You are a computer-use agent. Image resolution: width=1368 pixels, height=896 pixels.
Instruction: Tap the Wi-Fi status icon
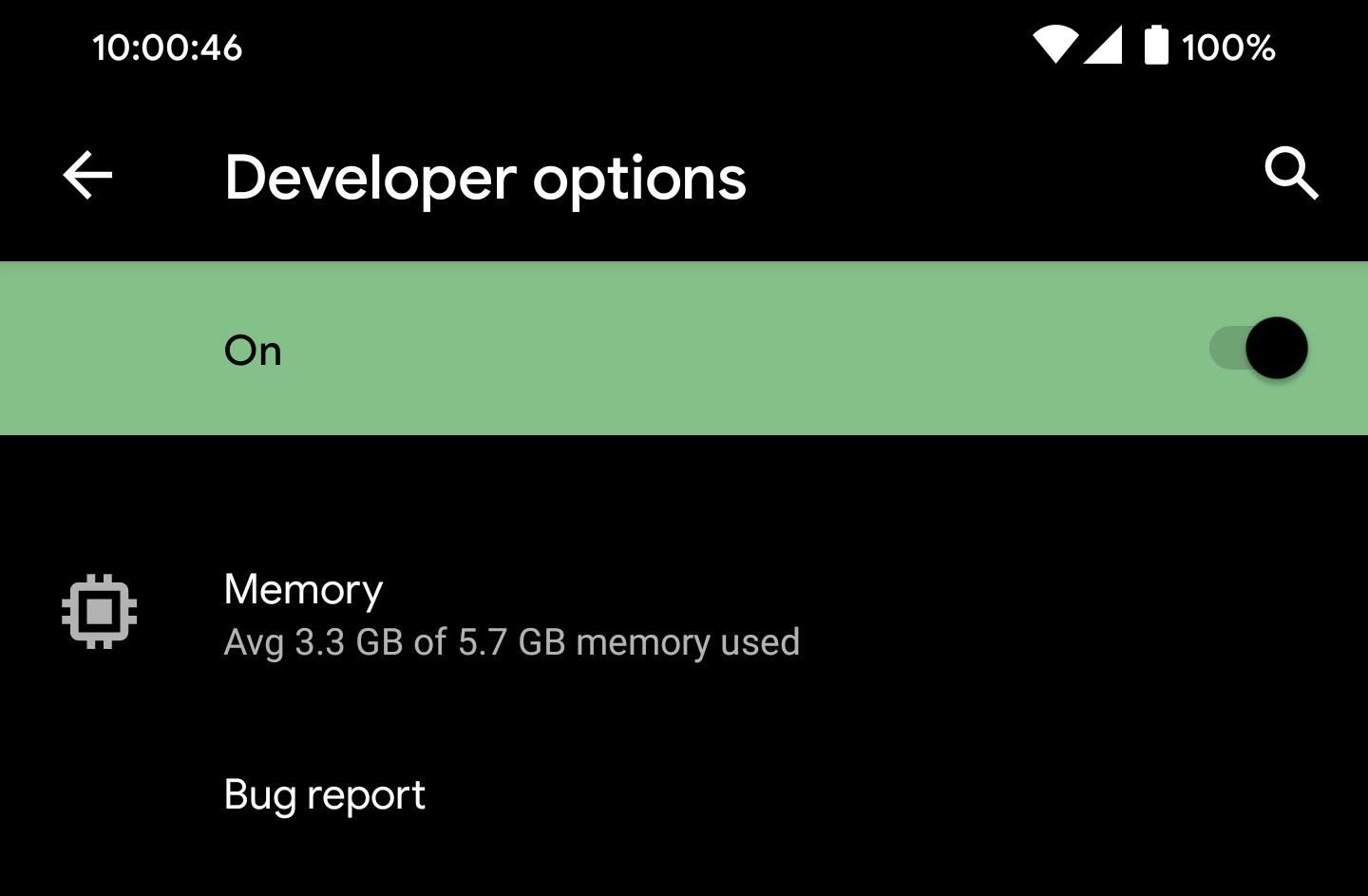[1054, 46]
